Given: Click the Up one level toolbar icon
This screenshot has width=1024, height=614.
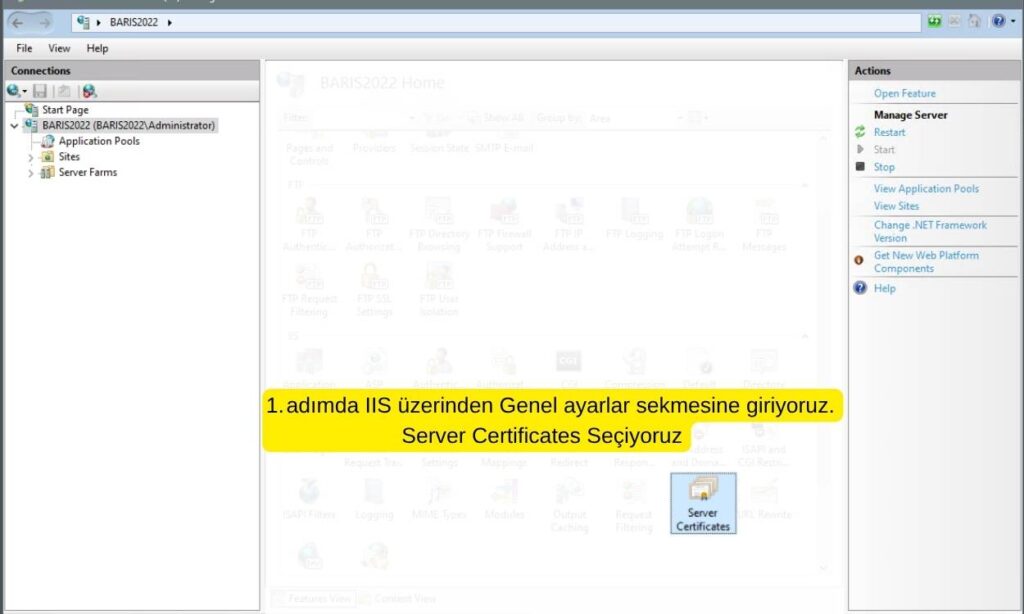Looking at the screenshot, I should coord(64,91).
